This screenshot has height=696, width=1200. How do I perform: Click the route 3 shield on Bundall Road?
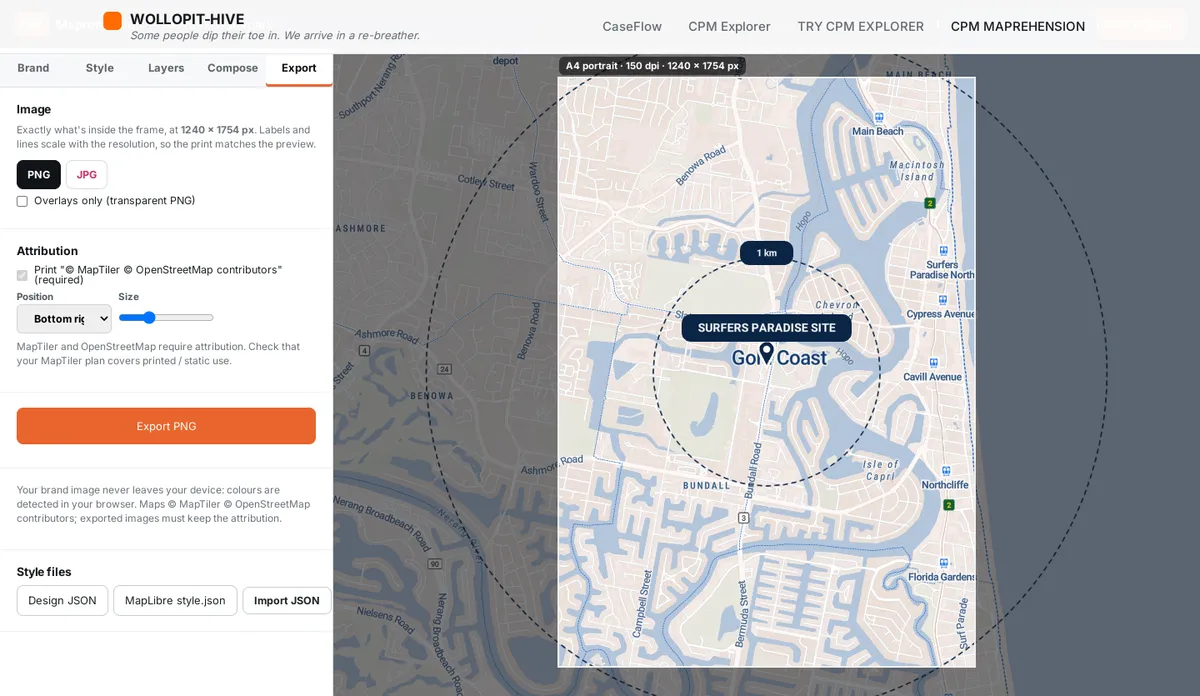[x=743, y=518]
